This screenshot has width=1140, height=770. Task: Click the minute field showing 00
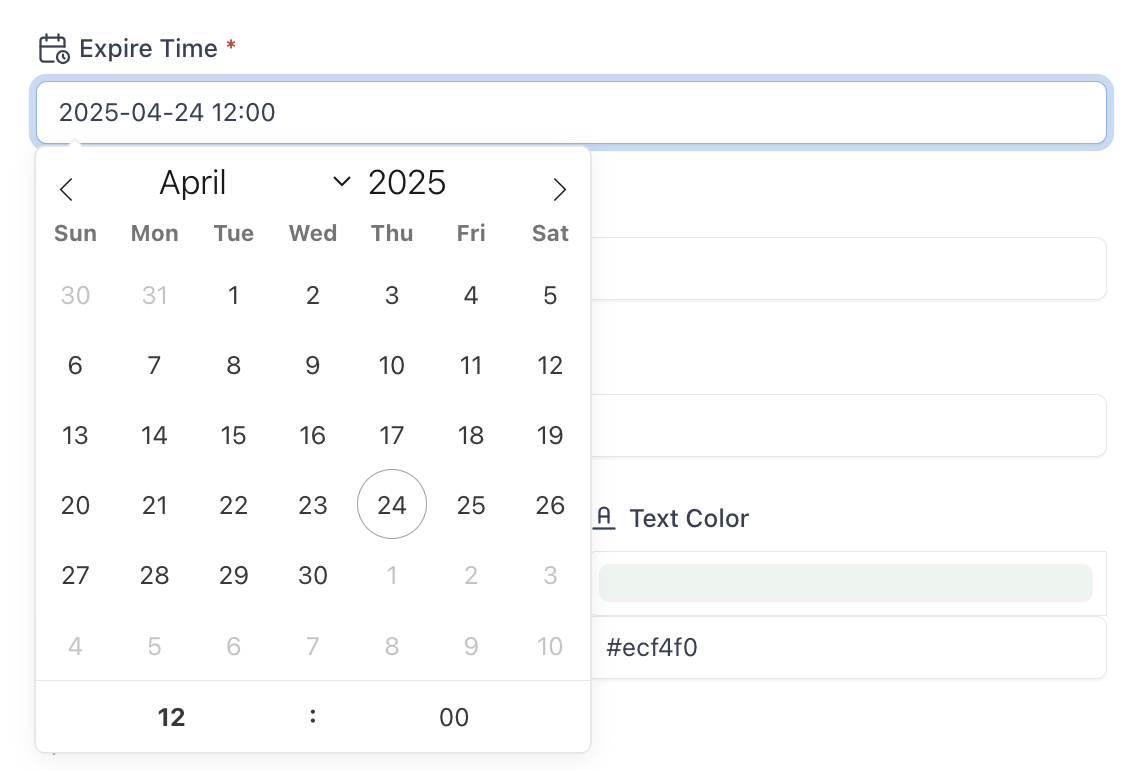click(454, 717)
